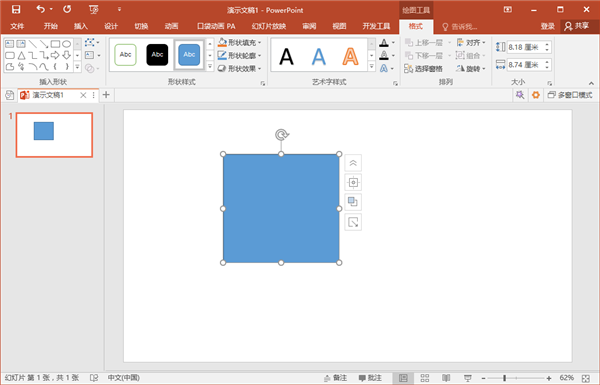Click the 告诉我 tell me search box
The image size is (600, 385).
click(x=460, y=27)
